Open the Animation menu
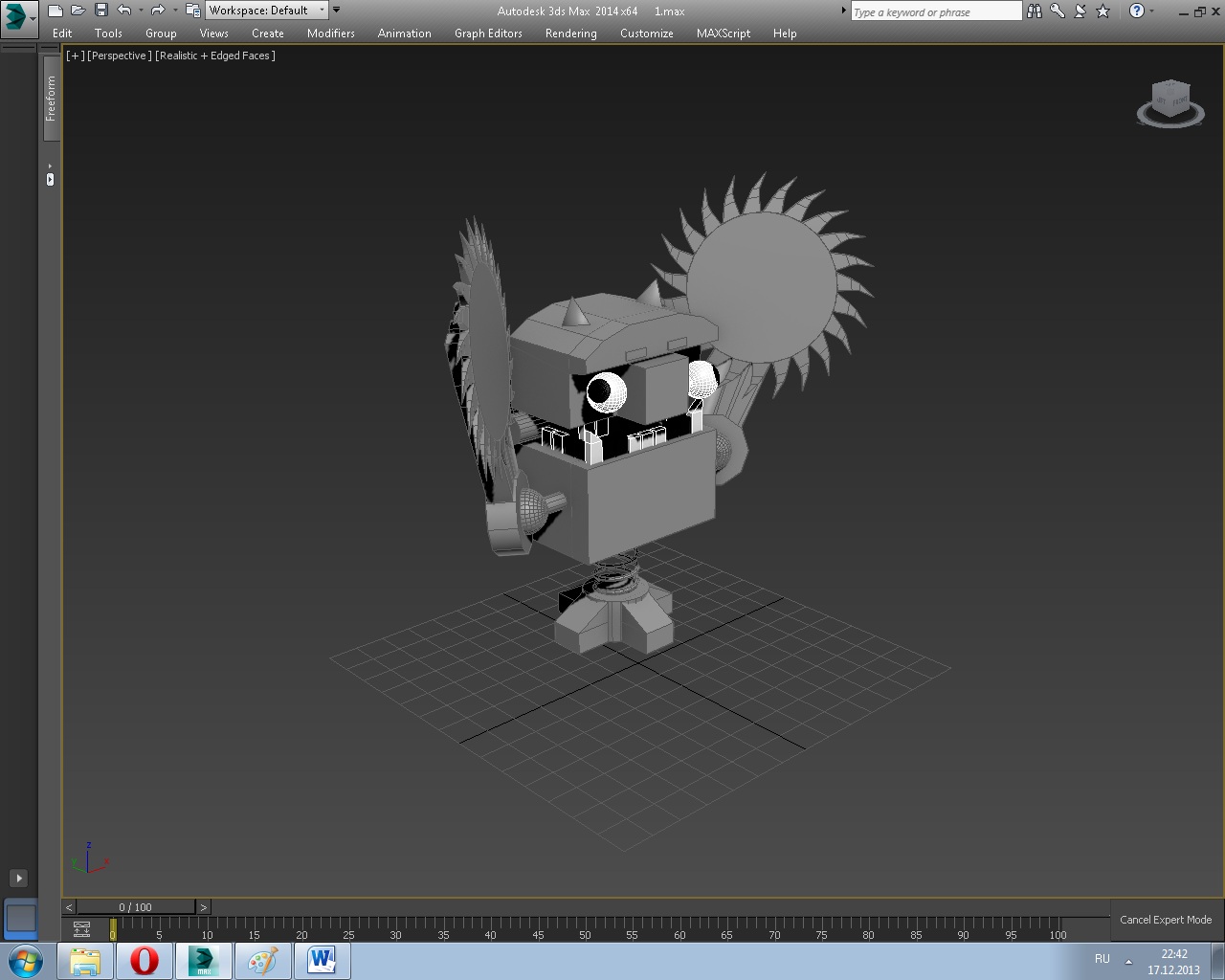 click(405, 33)
